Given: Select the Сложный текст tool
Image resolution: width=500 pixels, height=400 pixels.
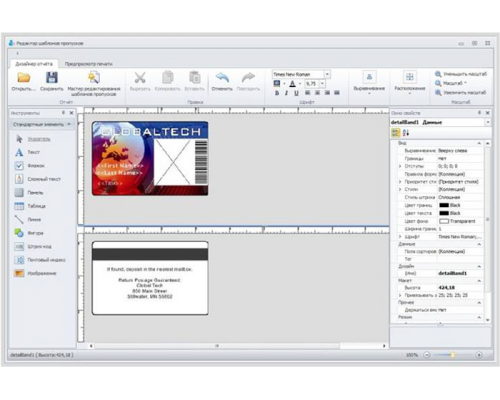Looking at the screenshot, I should (38, 179).
